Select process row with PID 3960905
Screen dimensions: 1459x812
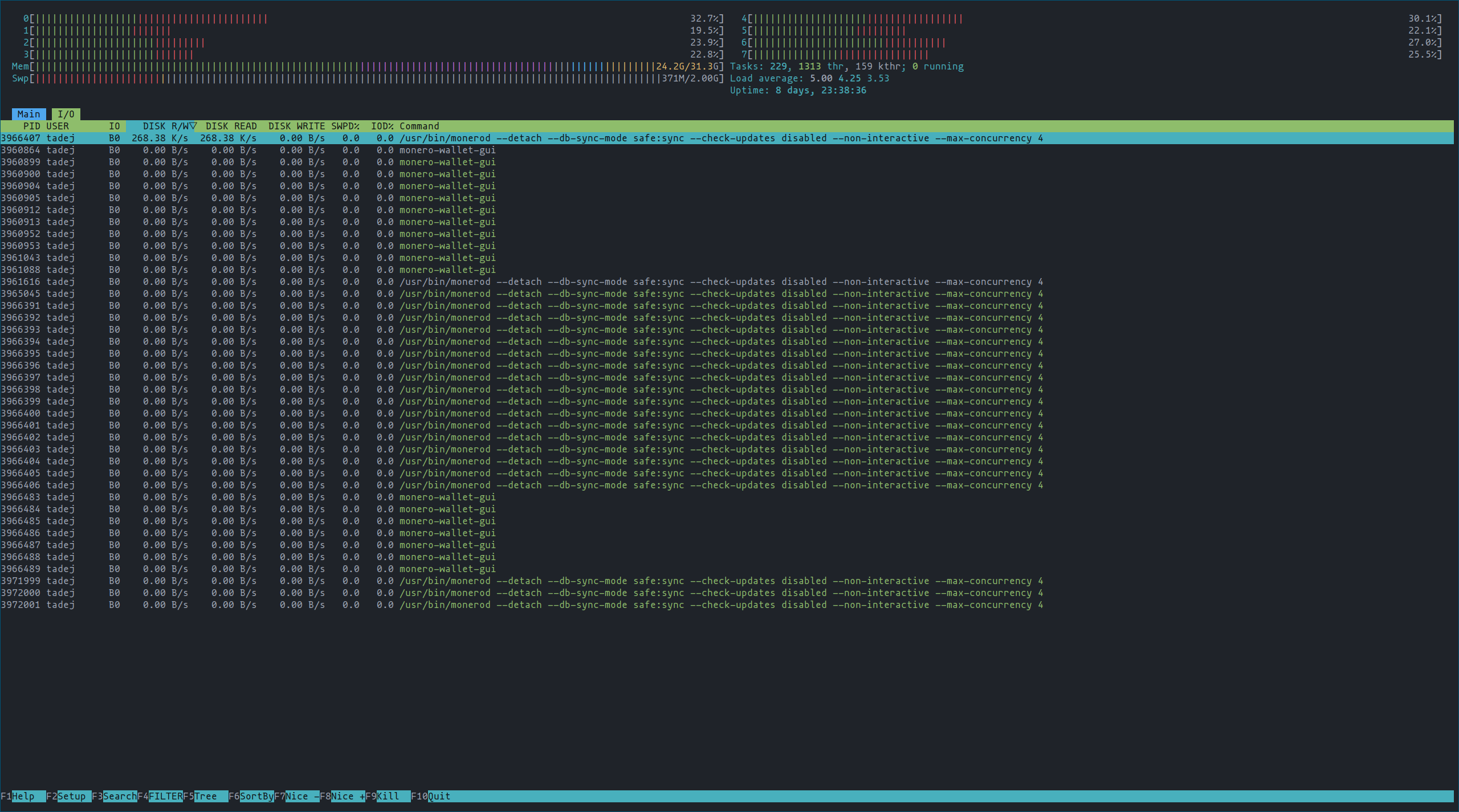pyautogui.click(x=727, y=198)
